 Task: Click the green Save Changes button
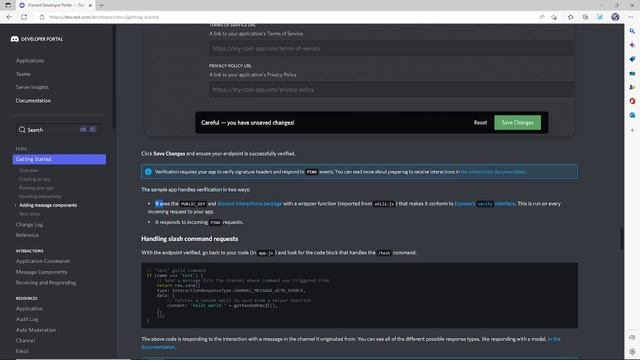tap(518, 122)
